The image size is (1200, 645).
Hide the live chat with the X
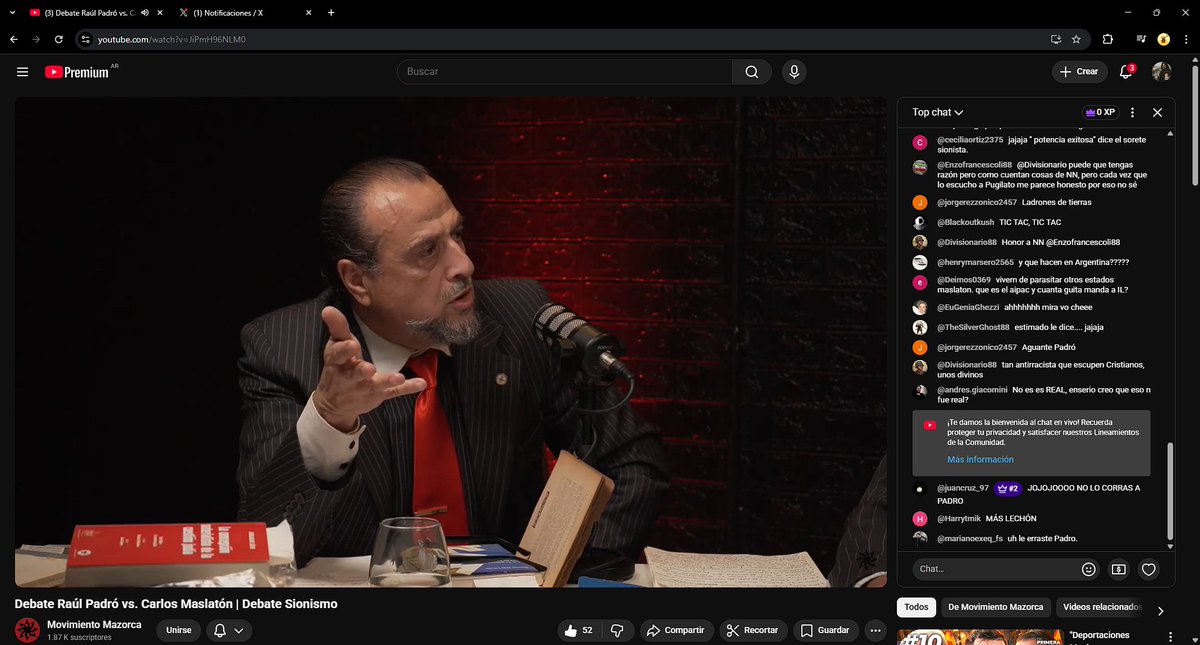pos(1157,112)
